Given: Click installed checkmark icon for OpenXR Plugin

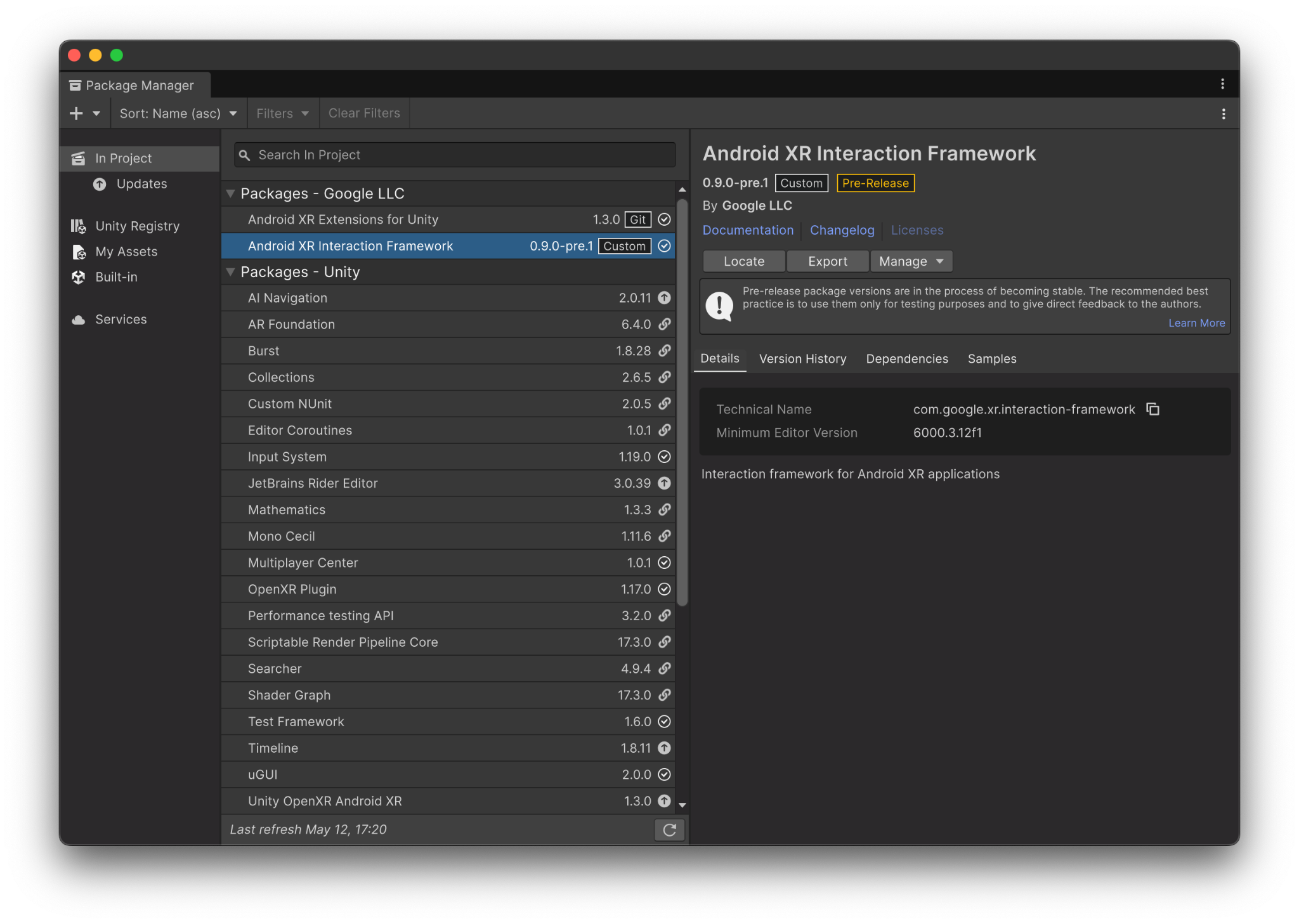Looking at the screenshot, I should pyautogui.click(x=664, y=589).
